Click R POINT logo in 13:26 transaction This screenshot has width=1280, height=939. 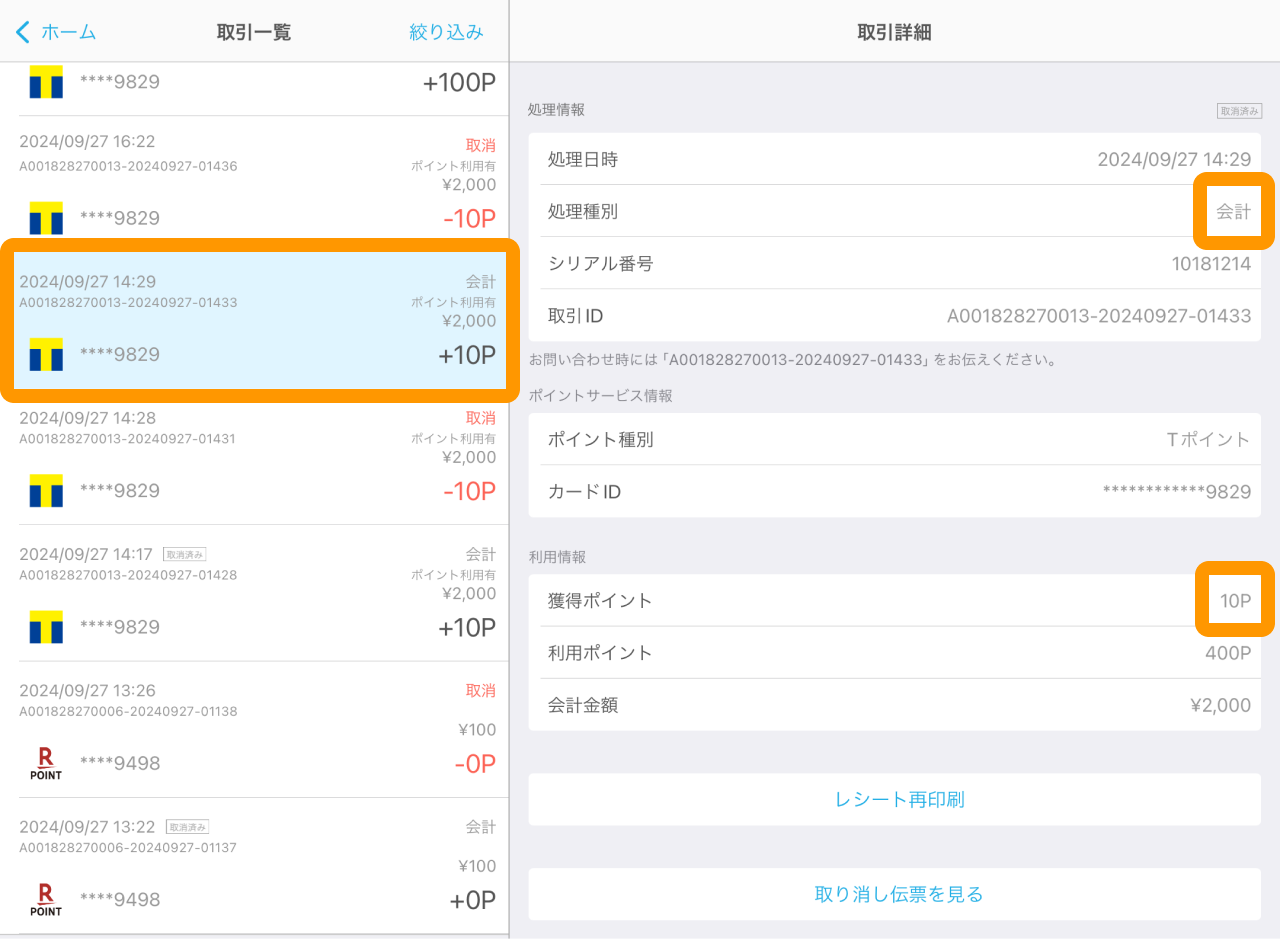coord(46,763)
